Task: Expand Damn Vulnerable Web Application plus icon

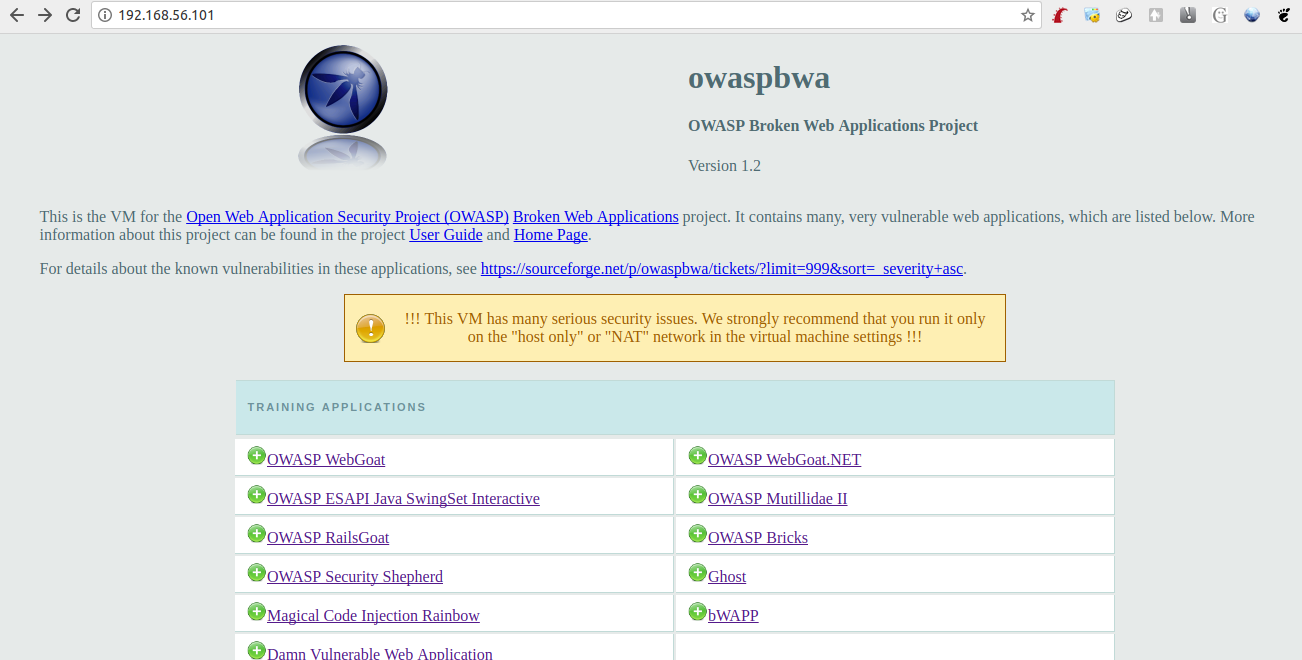Action: point(257,650)
